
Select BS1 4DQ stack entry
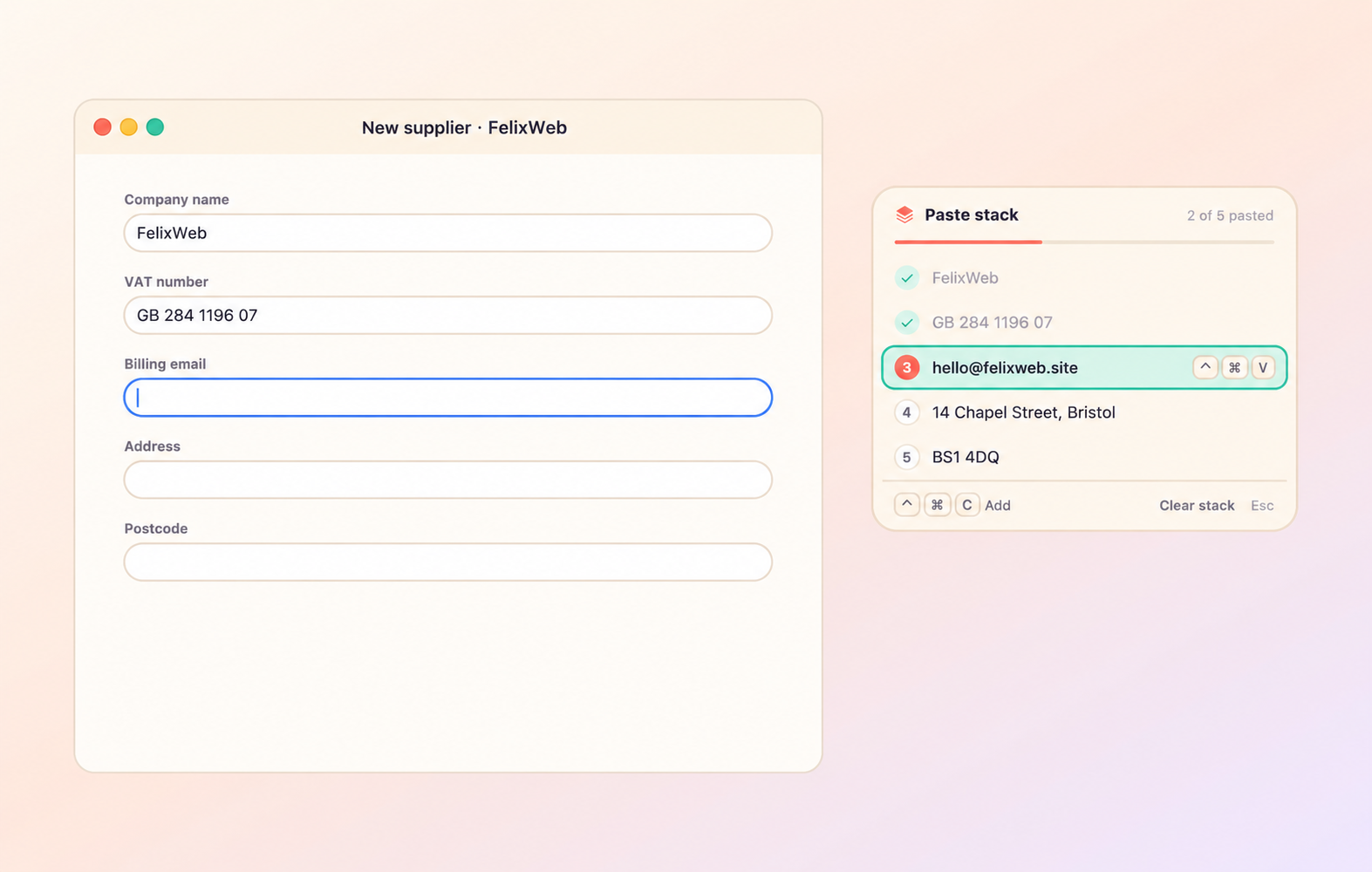pos(1084,457)
